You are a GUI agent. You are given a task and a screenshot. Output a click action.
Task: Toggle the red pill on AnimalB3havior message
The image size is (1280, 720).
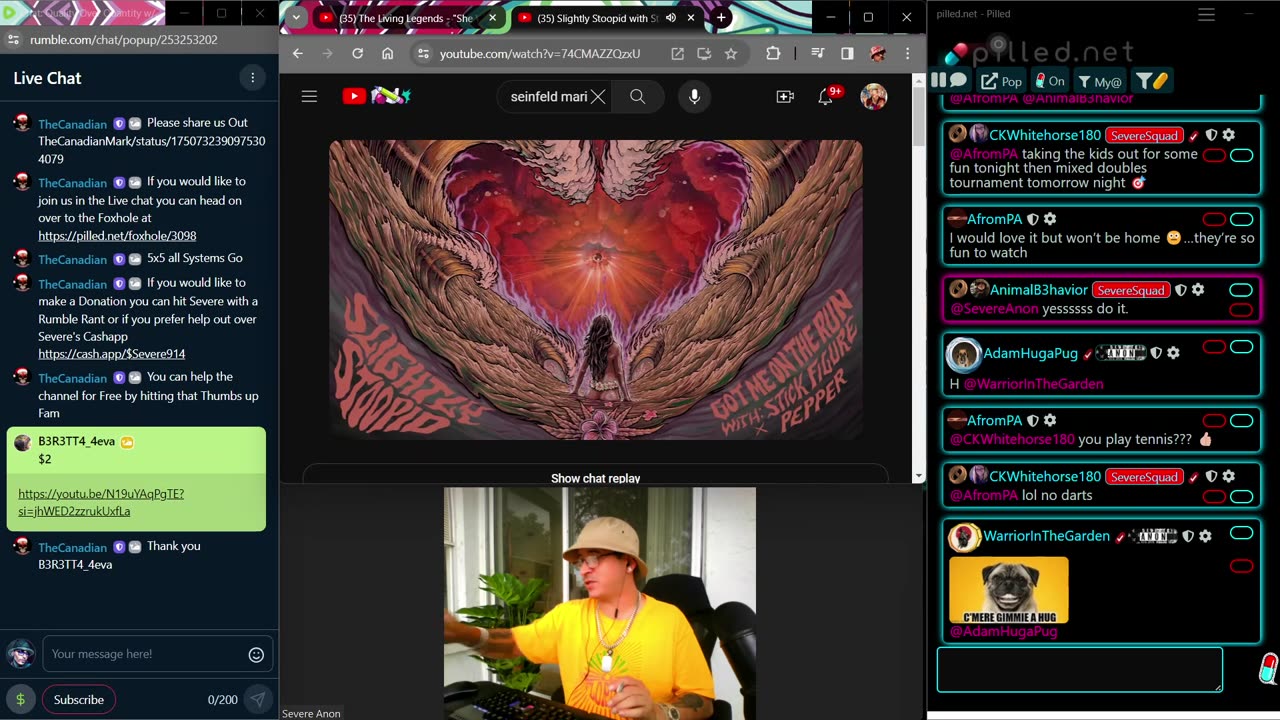tap(1241, 310)
